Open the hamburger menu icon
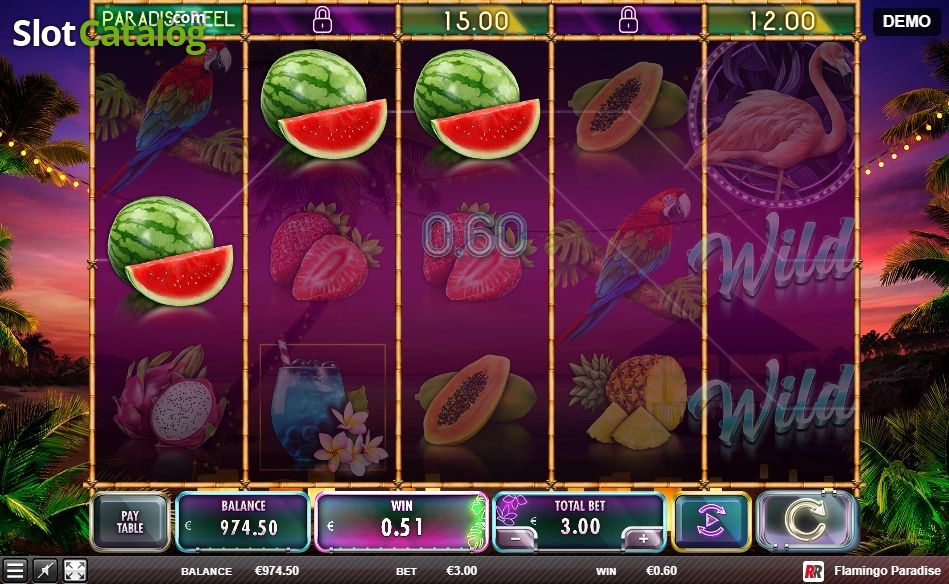 (15, 570)
